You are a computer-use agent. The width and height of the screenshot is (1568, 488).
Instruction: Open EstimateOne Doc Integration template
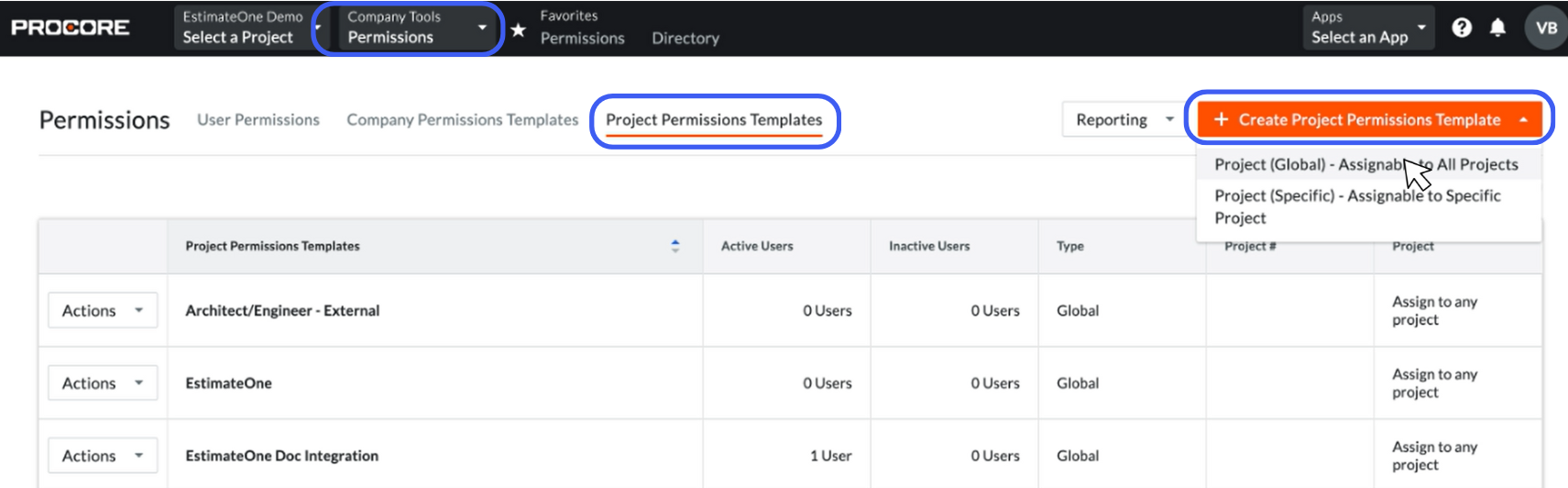281,455
